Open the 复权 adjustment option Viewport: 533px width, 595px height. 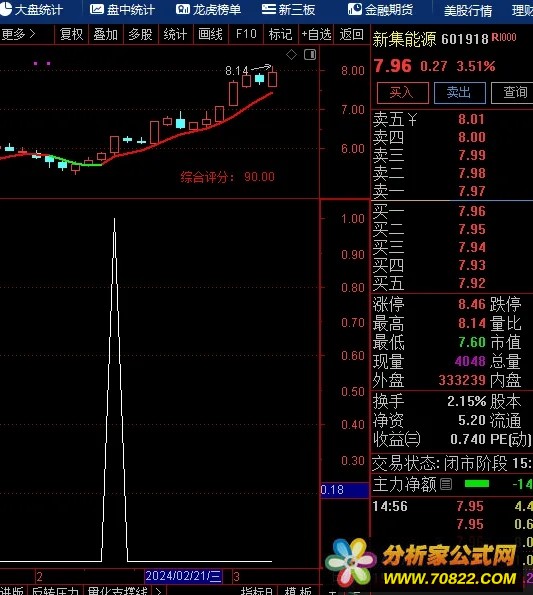tap(71, 35)
